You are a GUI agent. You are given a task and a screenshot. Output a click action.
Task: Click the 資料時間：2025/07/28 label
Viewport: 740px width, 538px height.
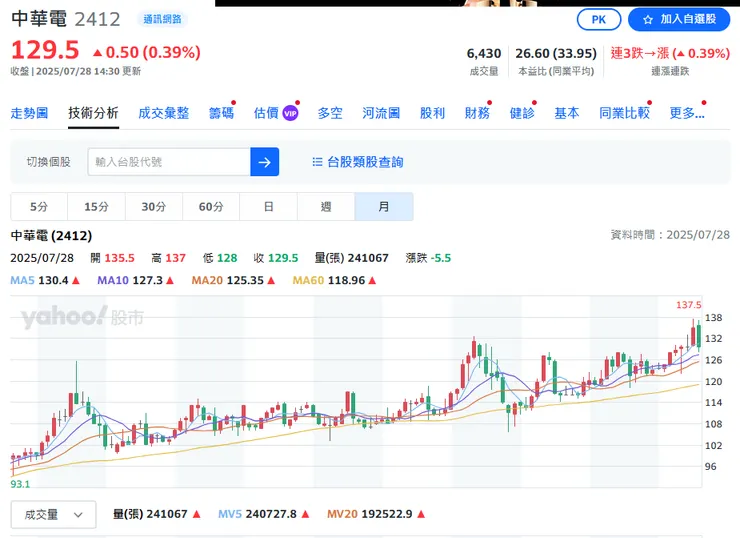coord(670,235)
